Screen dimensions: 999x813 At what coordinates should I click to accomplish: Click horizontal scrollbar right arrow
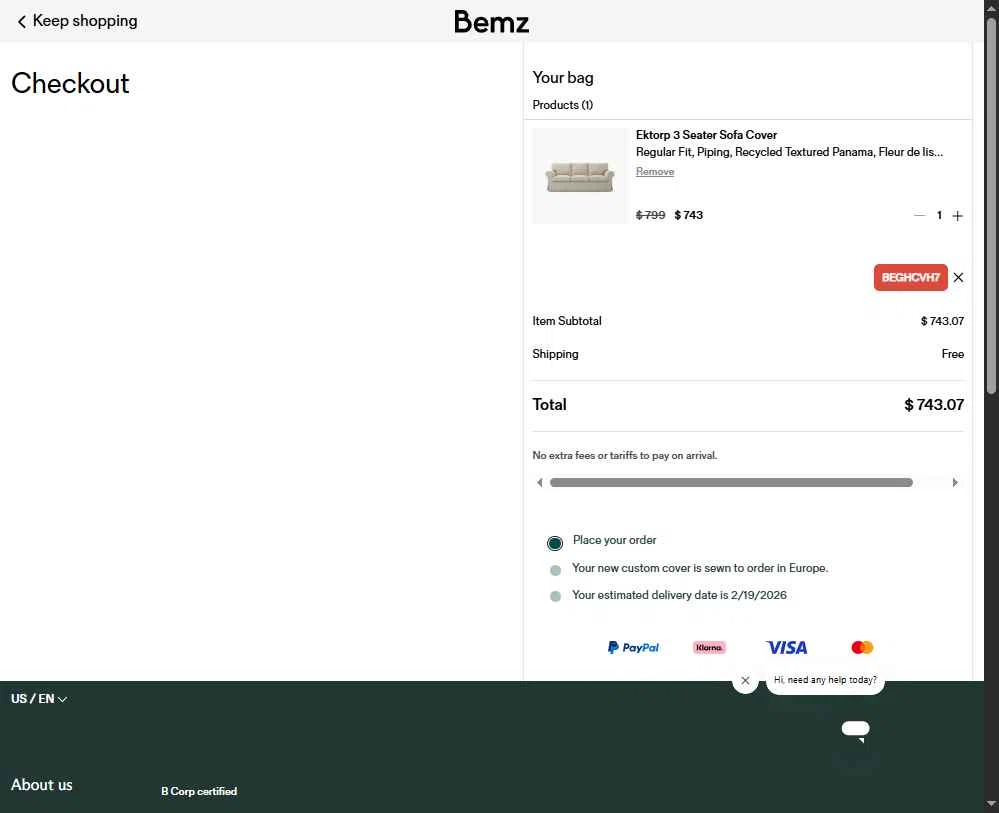(x=954, y=482)
